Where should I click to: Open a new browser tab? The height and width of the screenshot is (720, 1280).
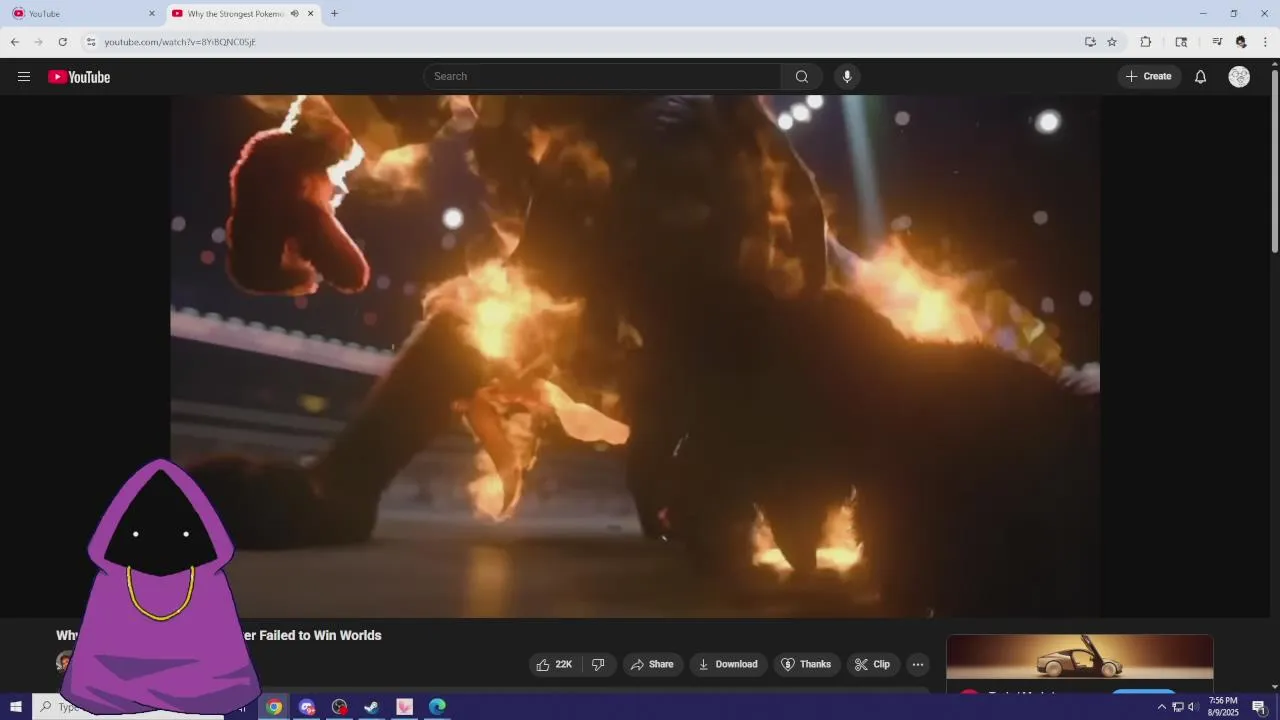pos(334,14)
